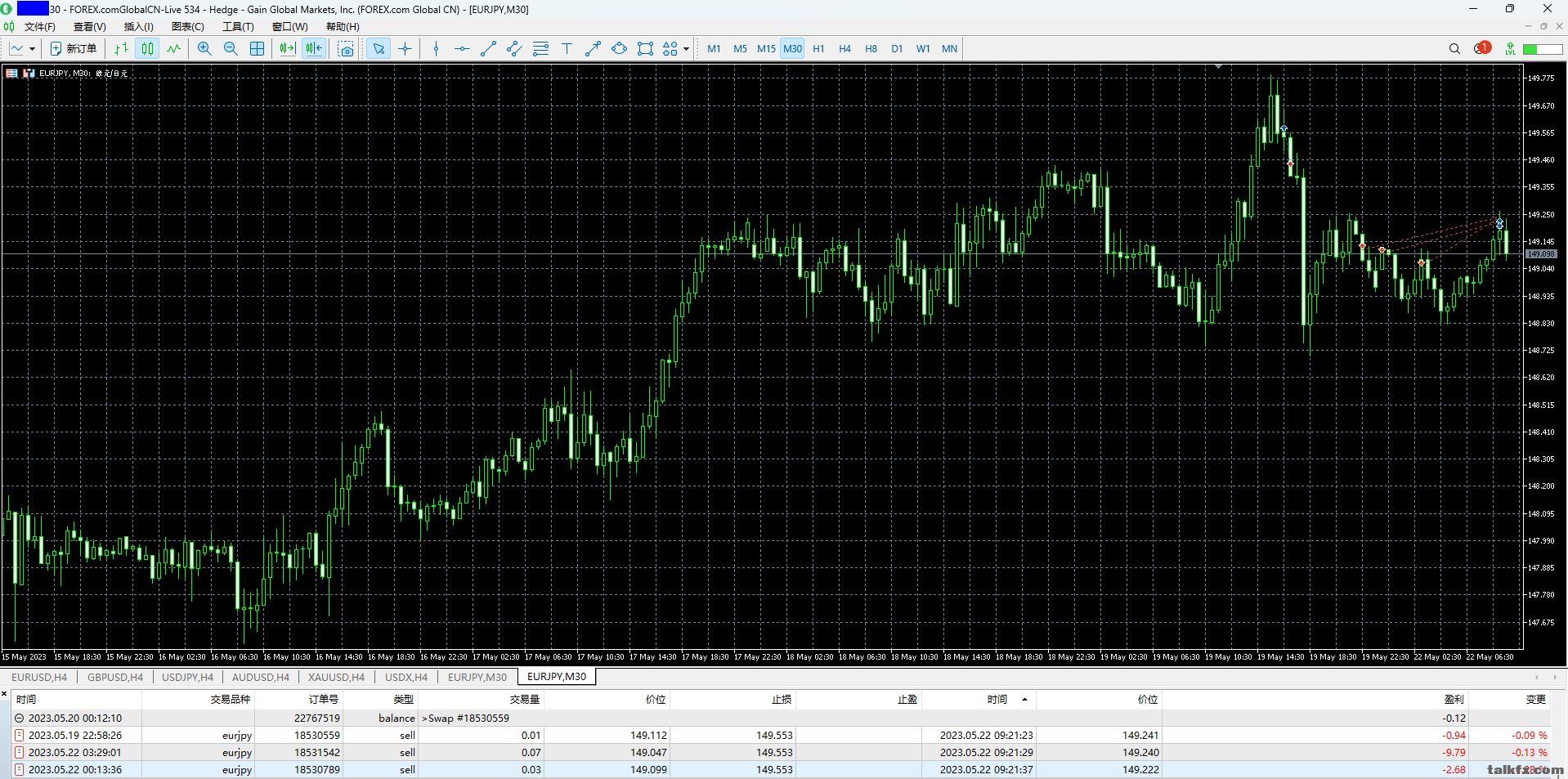Select the trendline drawing tool
The width and height of the screenshot is (1568, 779).
(488, 48)
